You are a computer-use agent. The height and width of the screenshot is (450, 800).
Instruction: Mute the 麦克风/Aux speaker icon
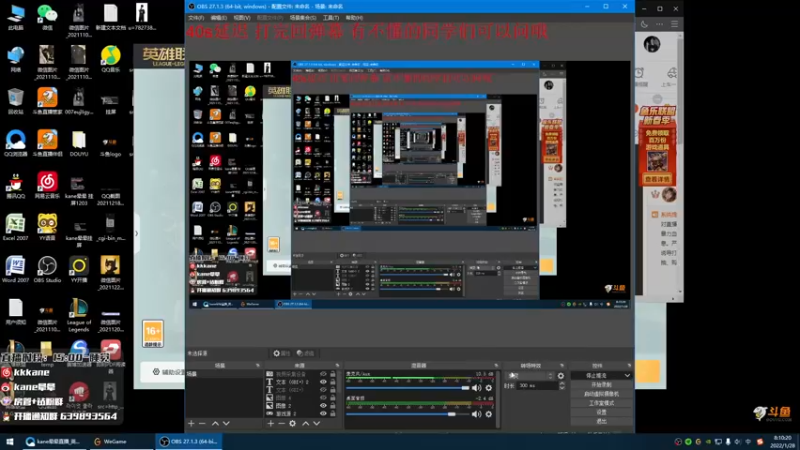coord(477,388)
